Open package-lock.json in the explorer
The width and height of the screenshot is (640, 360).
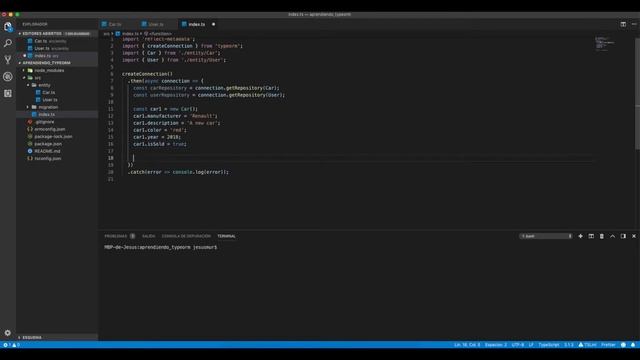tap(57, 136)
